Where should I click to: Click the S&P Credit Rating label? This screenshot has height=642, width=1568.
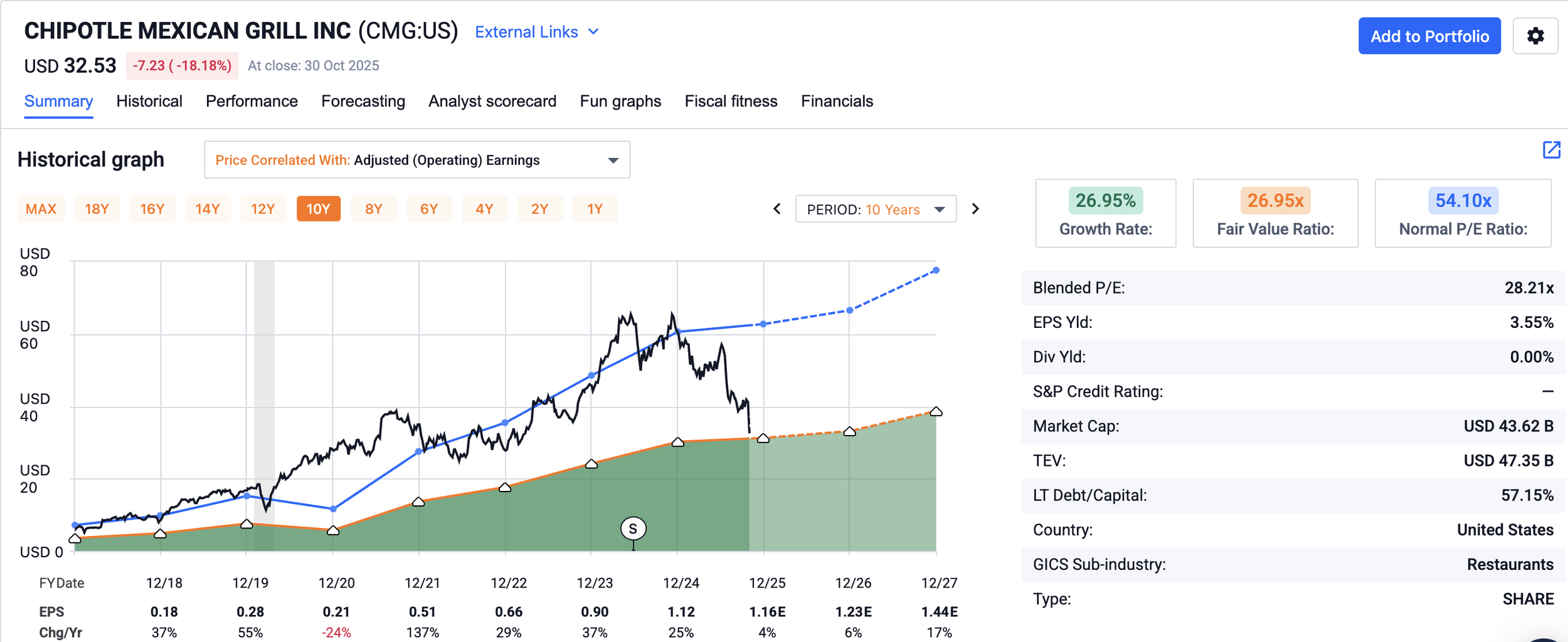1098,391
